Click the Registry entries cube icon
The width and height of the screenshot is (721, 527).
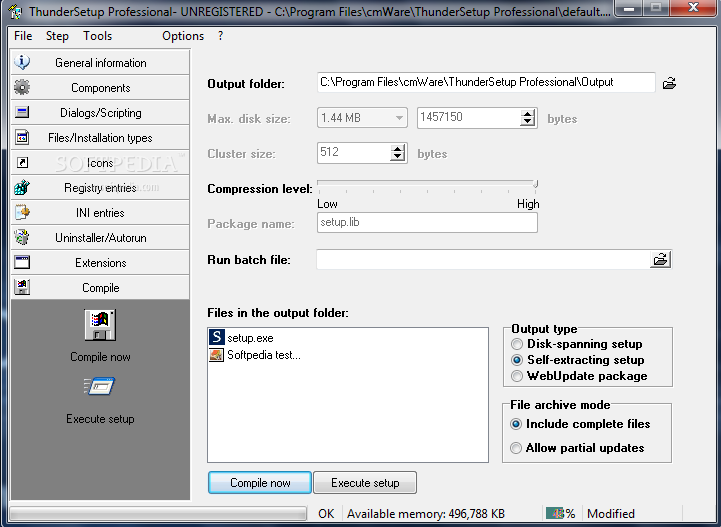pyautogui.click(x=22, y=187)
